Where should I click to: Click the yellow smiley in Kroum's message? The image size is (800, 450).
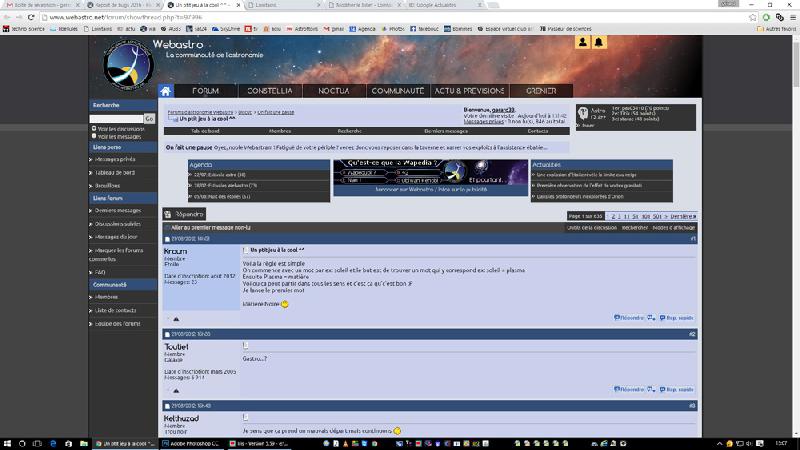click(285, 304)
